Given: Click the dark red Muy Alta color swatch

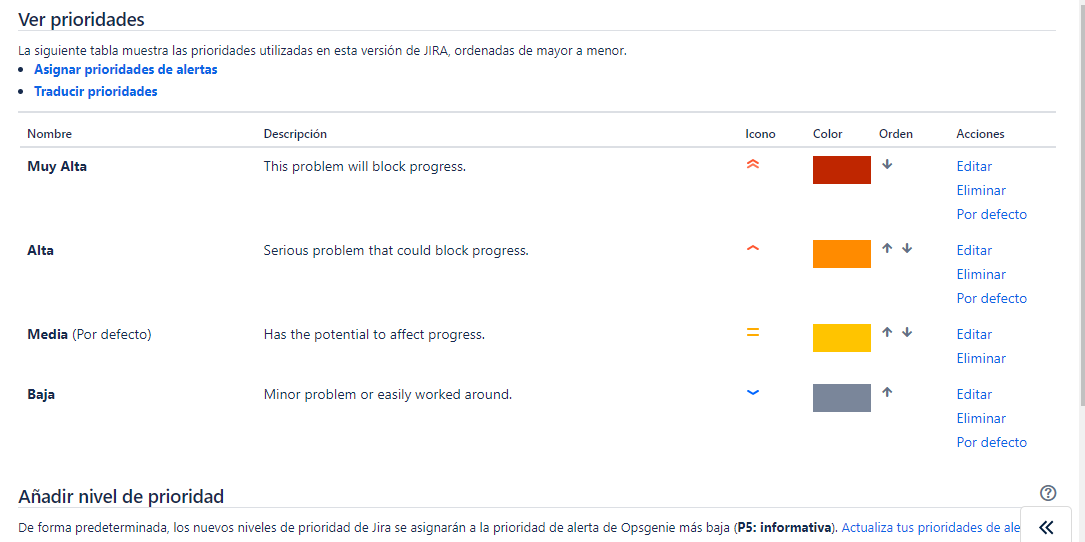Looking at the screenshot, I should point(842,170).
